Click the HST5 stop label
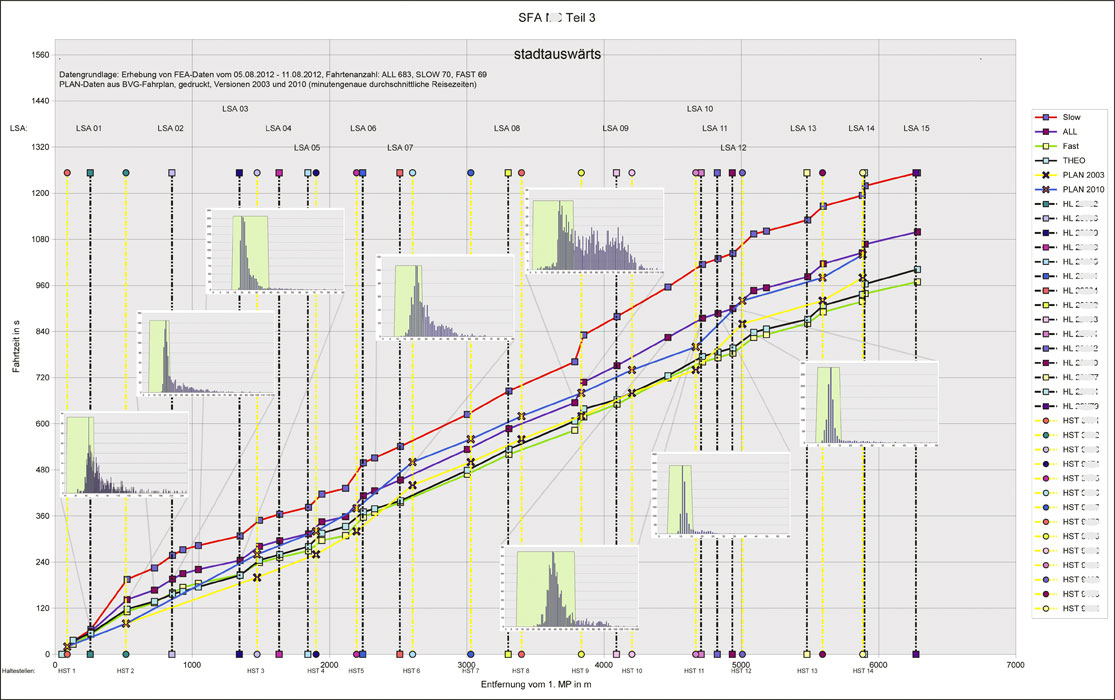Image resolution: width=1115 pixels, height=700 pixels. pos(356,671)
